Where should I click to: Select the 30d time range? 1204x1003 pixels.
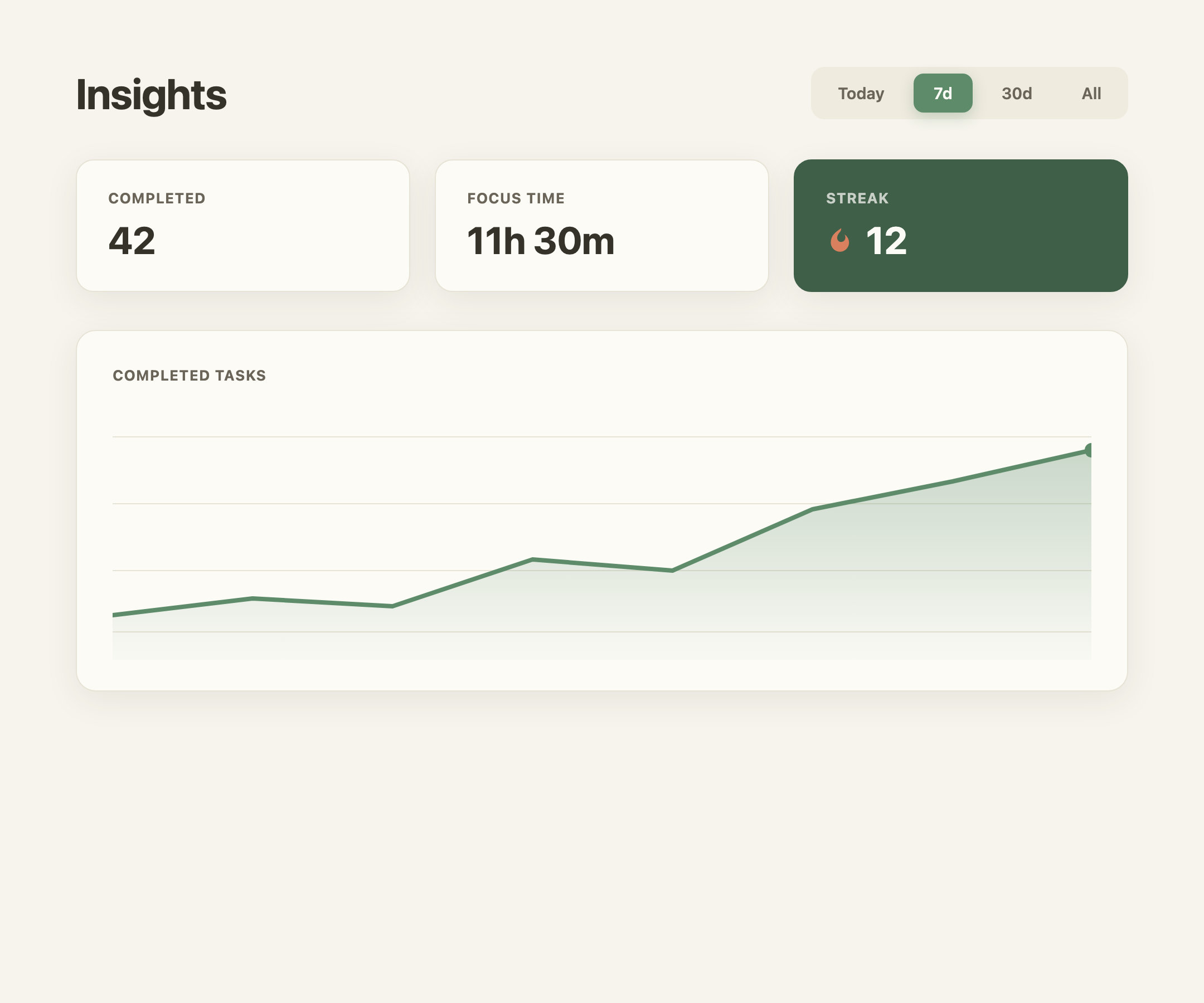coord(1017,94)
